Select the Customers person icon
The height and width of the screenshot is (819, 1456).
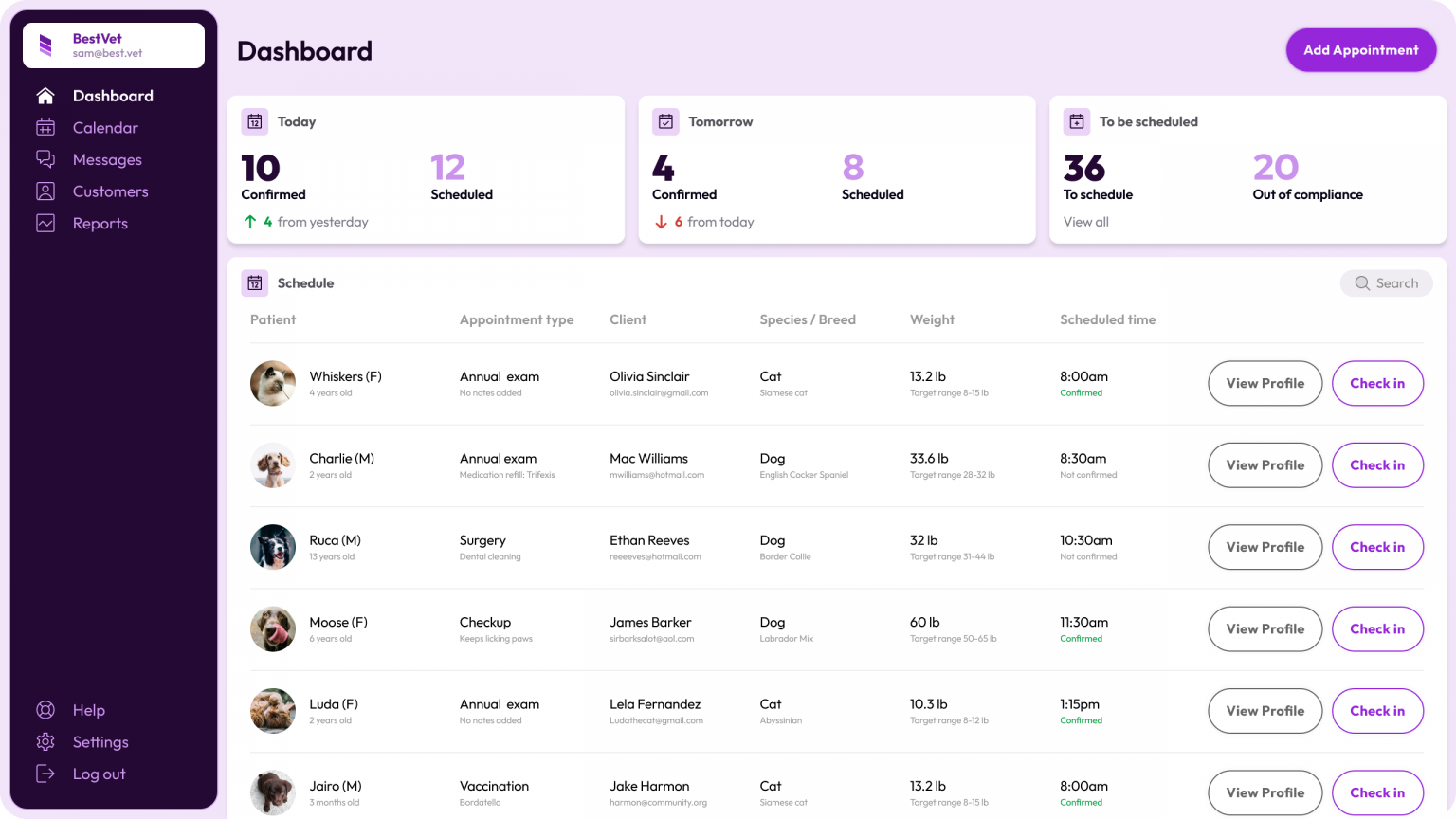pos(45,191)
